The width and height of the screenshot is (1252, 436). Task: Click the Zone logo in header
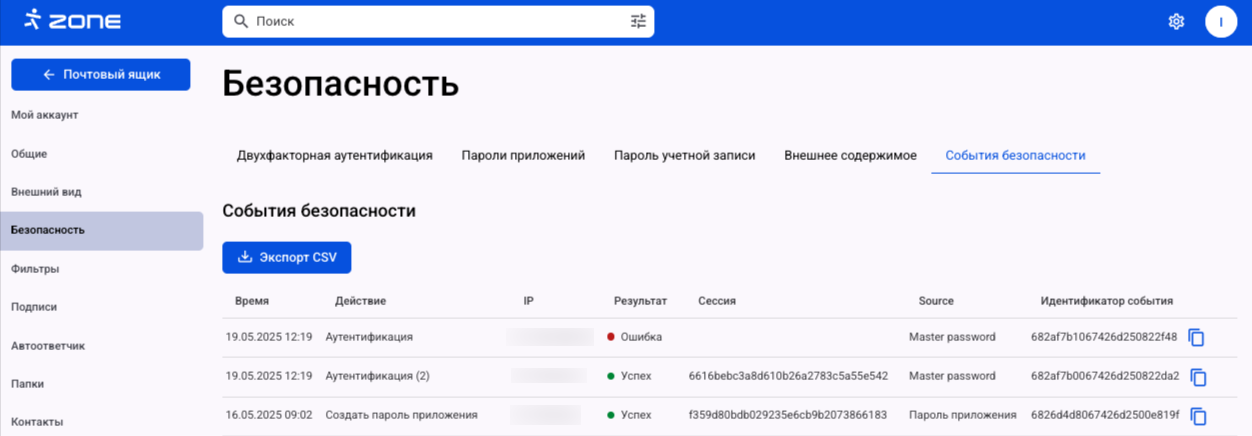tap(71, 20)
